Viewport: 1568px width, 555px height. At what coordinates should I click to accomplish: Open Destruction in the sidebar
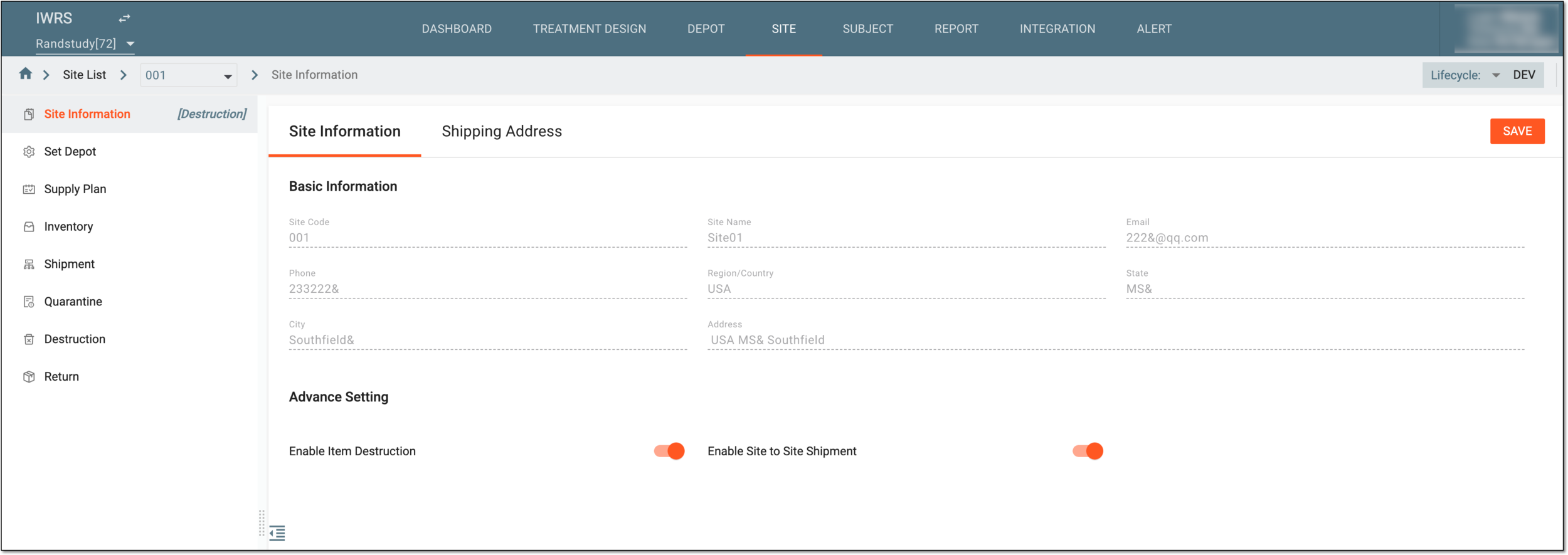click(x=75, y=339)
